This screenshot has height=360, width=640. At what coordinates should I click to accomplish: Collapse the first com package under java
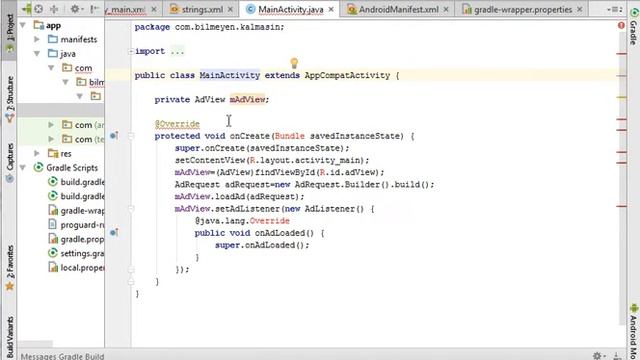coord(51,68)
